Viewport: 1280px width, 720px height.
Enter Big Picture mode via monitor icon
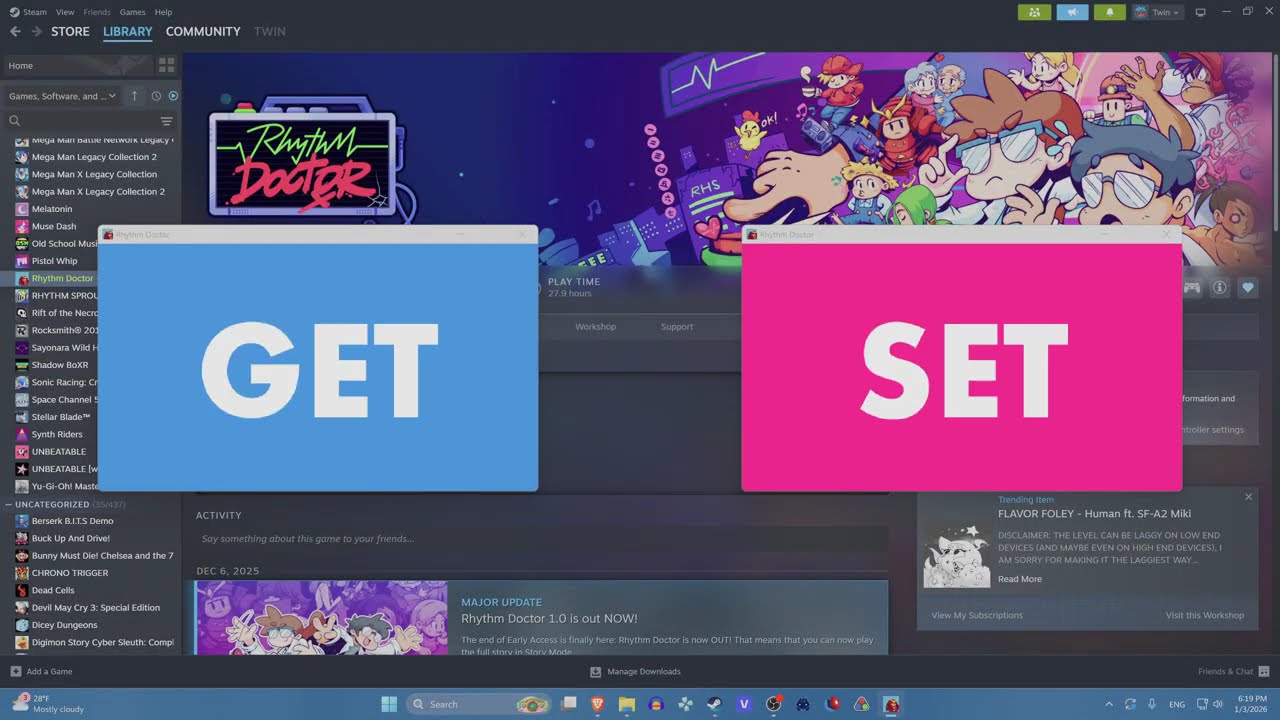(x=1201, y=12)
